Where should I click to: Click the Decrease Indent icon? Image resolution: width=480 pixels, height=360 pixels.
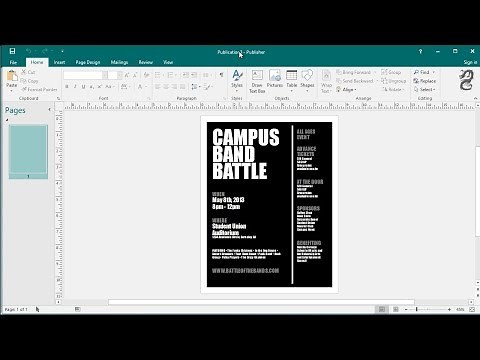point(186,75)
